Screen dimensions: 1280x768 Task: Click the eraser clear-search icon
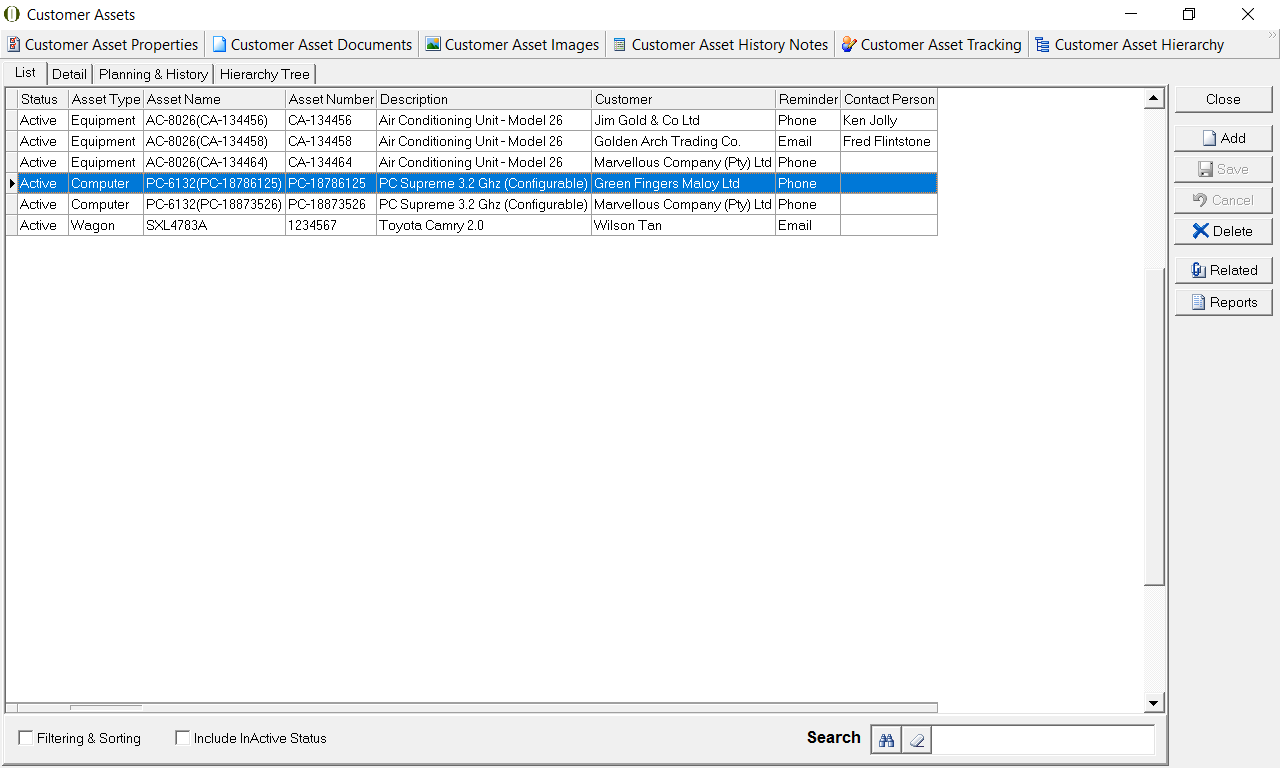(916, 739)
